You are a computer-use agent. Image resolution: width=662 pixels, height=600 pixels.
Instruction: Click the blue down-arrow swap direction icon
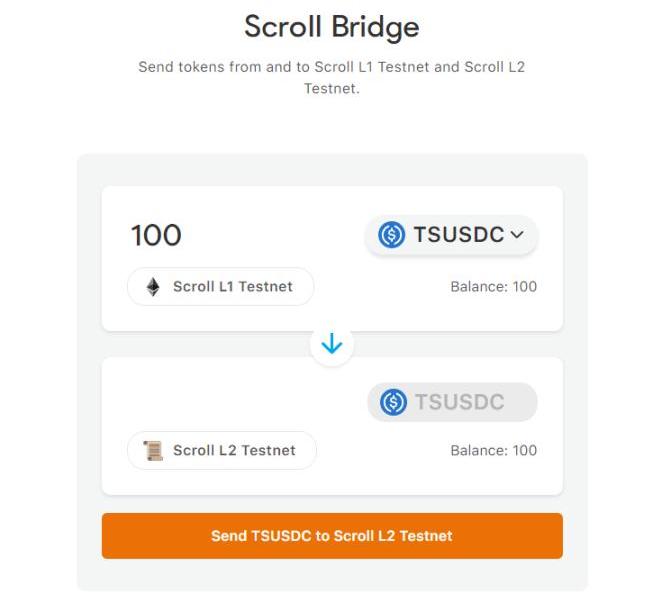click(332, 345)
